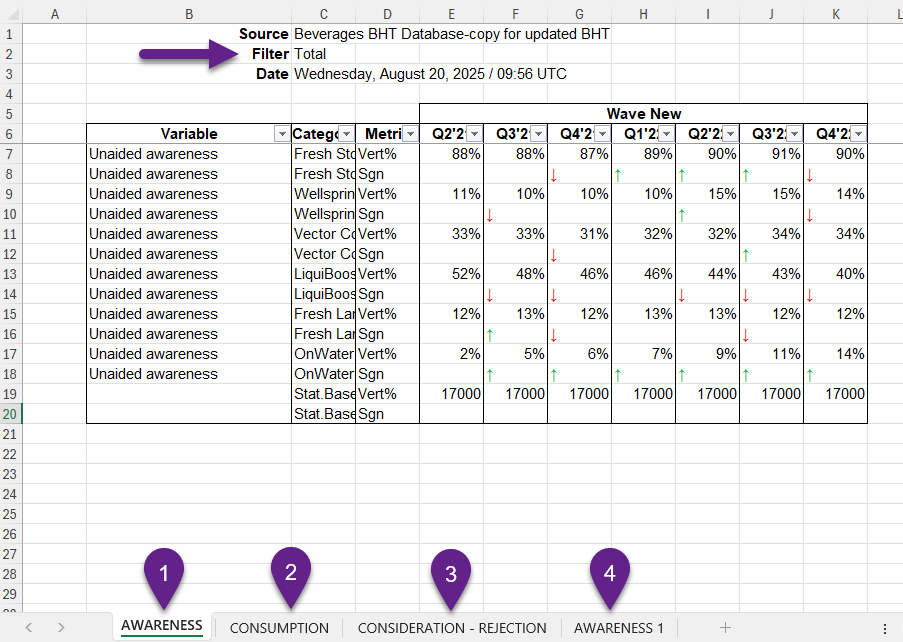The width and height of the screenshot is (903, 642).
Task: Open the Q1'2 filter dropdown in column H
Action: (x=665, y=134)
